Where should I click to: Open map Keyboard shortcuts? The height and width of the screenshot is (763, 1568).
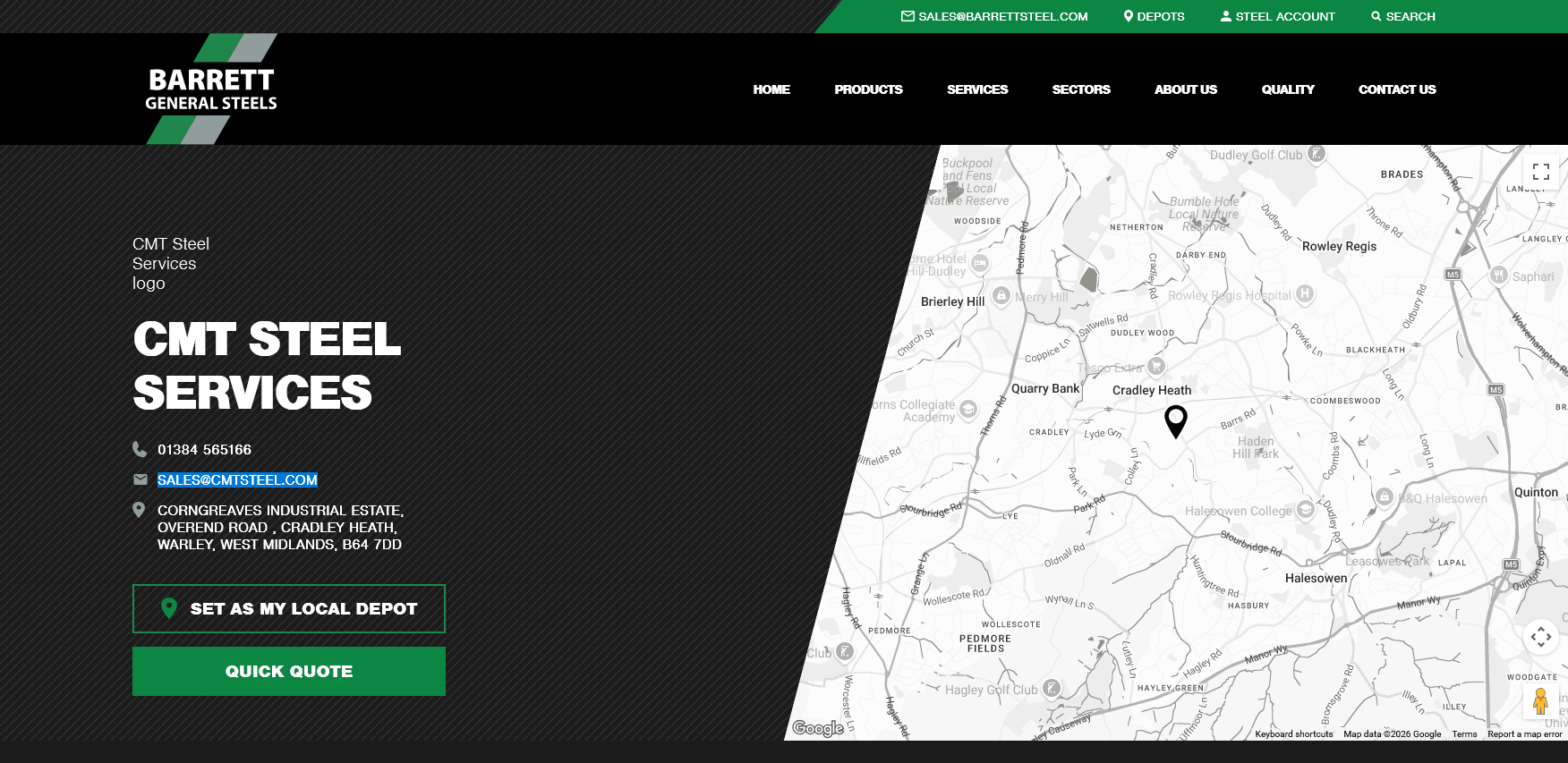click(x=1294, y=734)
